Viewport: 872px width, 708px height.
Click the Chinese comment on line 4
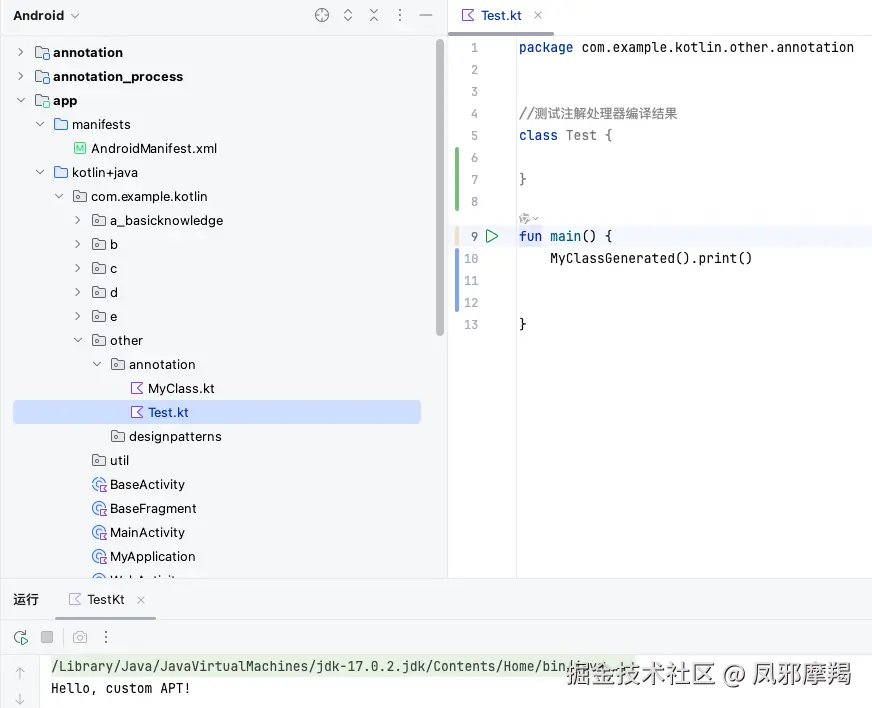[598, 113]
